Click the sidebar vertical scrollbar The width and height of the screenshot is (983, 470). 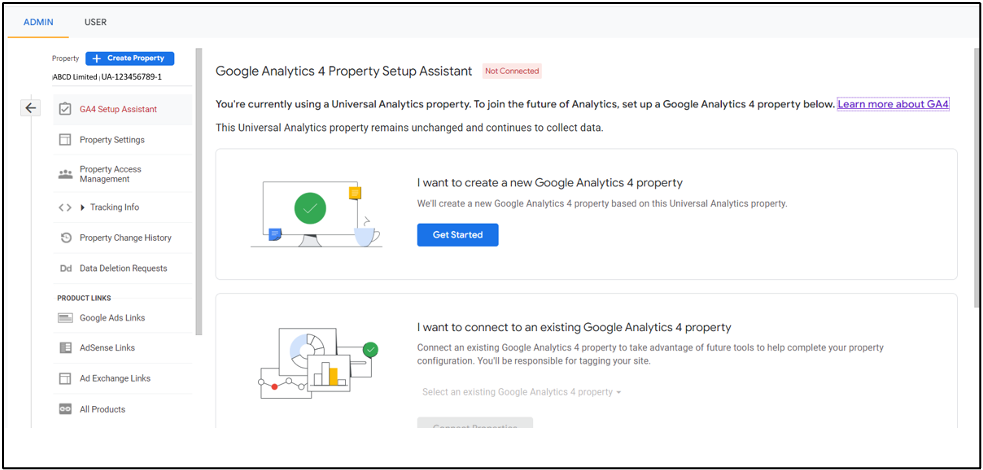pyautogui.click(x=199, y=192)
